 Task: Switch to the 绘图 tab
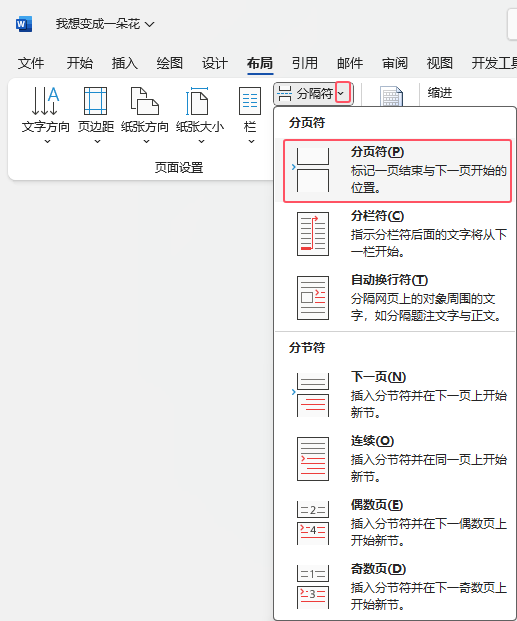coord(170,63)
